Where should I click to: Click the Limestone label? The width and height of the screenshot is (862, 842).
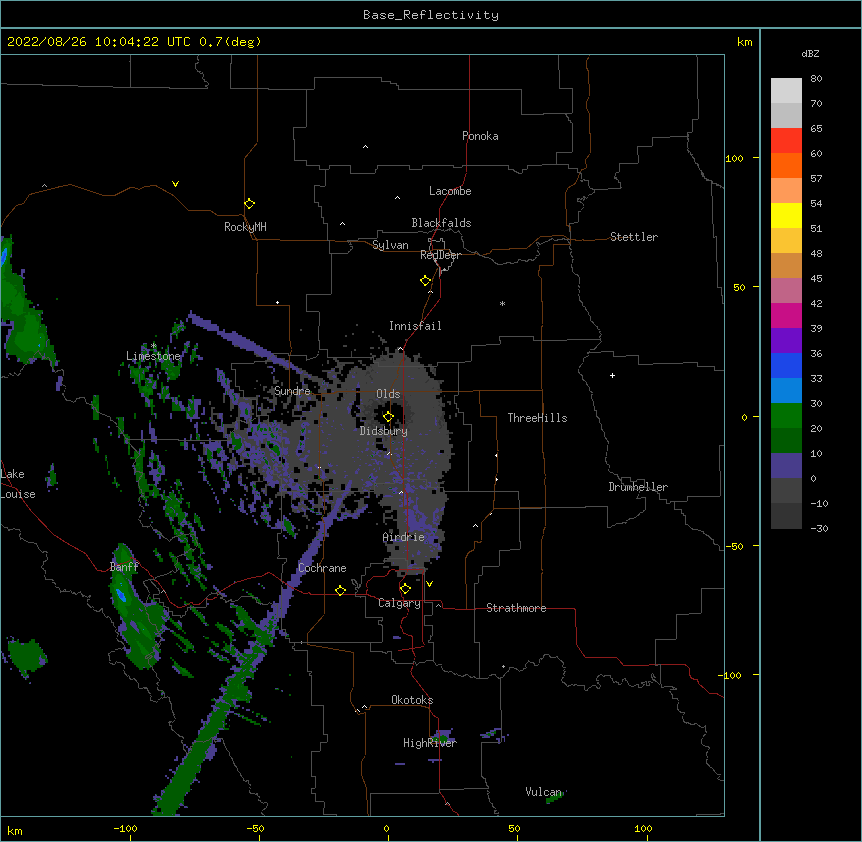point(153,356)
